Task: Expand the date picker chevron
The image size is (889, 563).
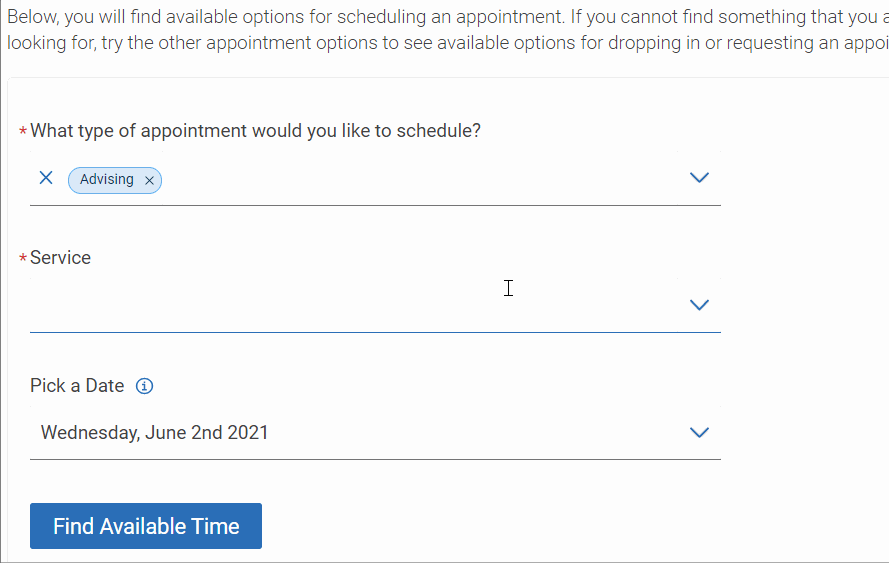Action: pos(699,433)
